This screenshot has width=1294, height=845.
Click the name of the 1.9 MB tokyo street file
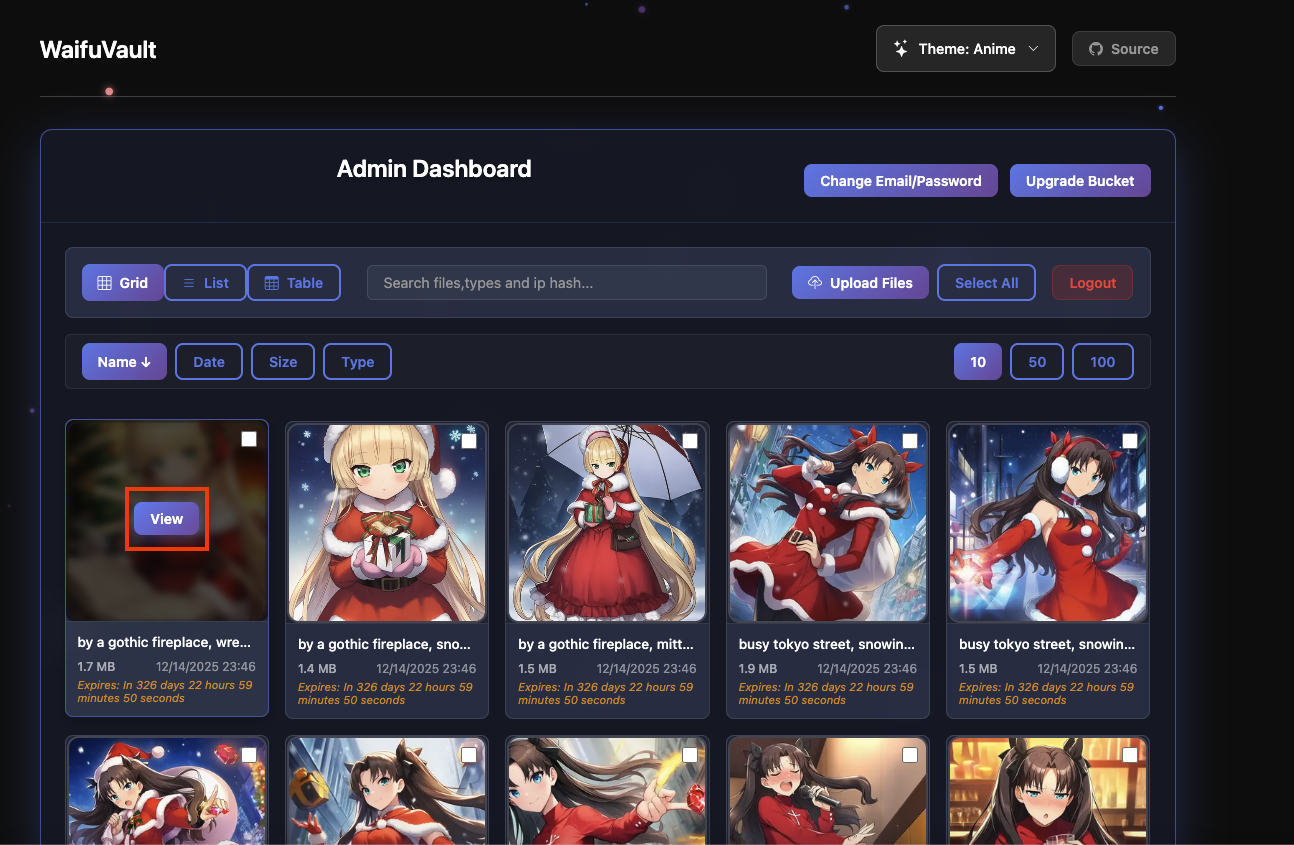(x=827, y=644)
